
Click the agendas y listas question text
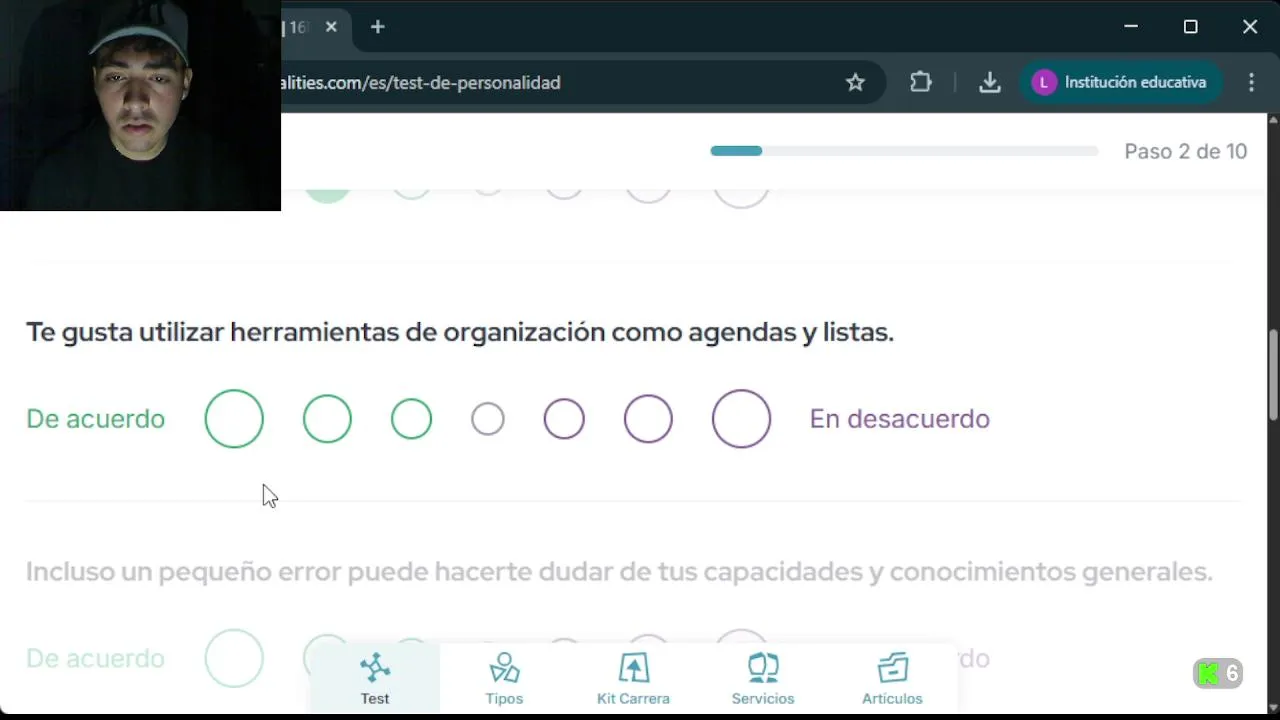coord(460,332)
